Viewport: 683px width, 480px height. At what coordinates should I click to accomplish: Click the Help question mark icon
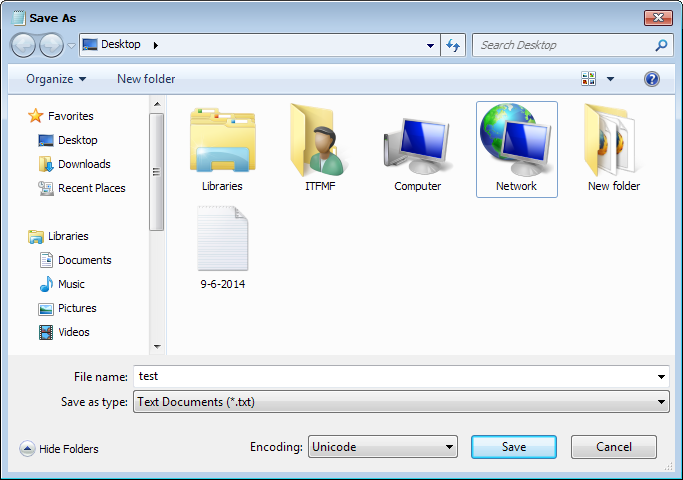pos(652,79)
